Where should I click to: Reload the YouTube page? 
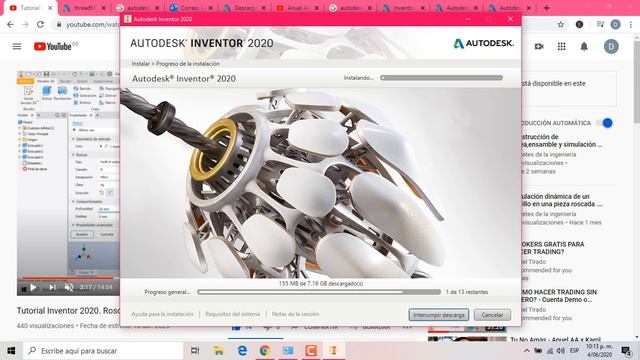tap(40, 24)
